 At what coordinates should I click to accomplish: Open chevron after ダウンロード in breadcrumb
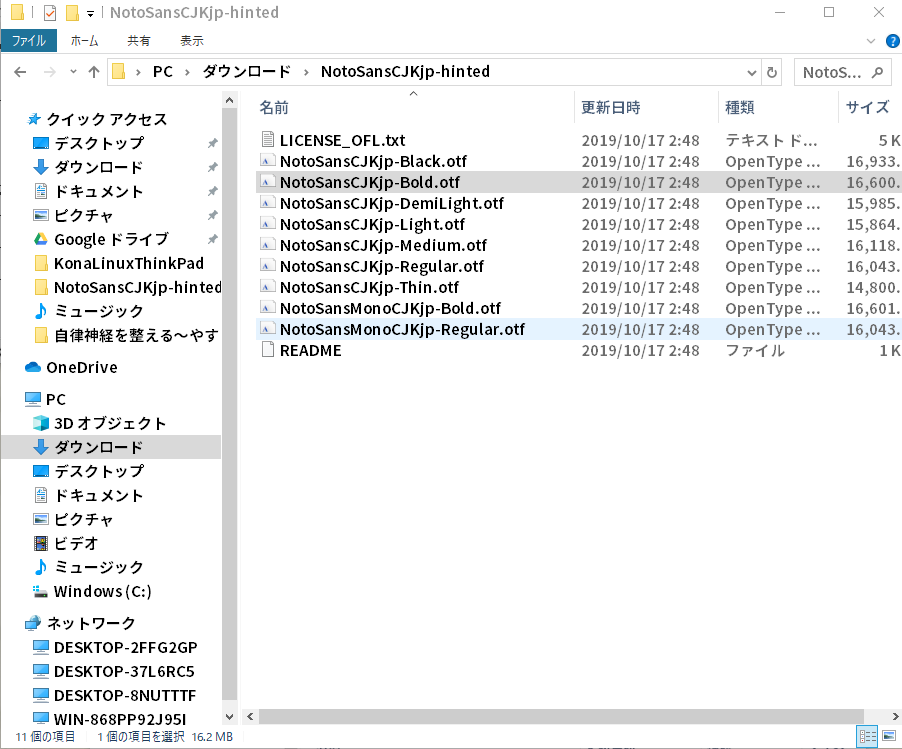point(306,72)
